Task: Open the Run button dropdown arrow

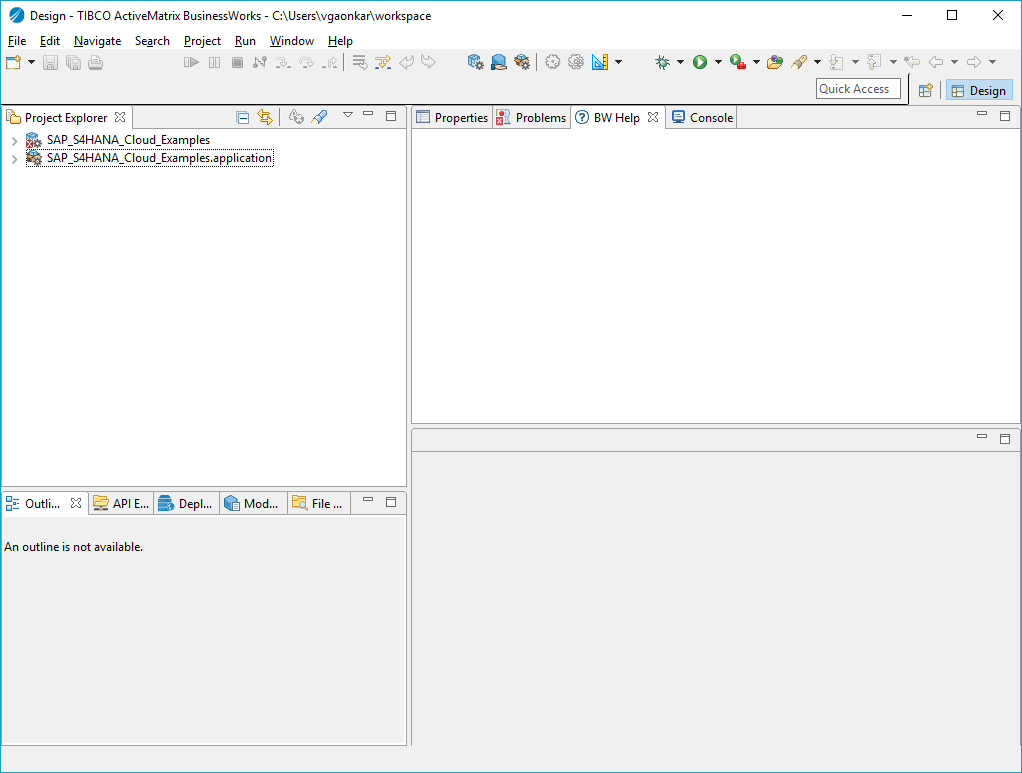Action: click(718, 62)
